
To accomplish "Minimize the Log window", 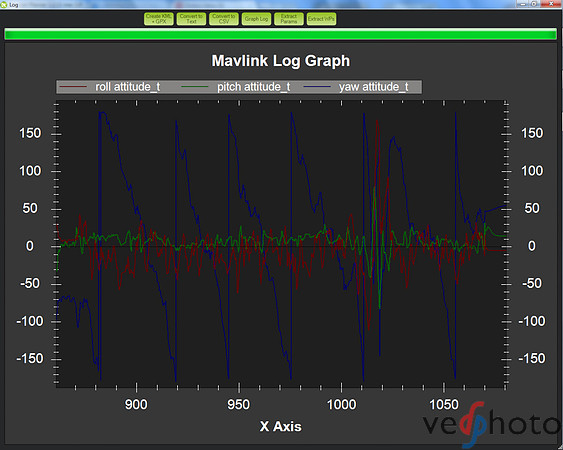I will click(522, 4).
